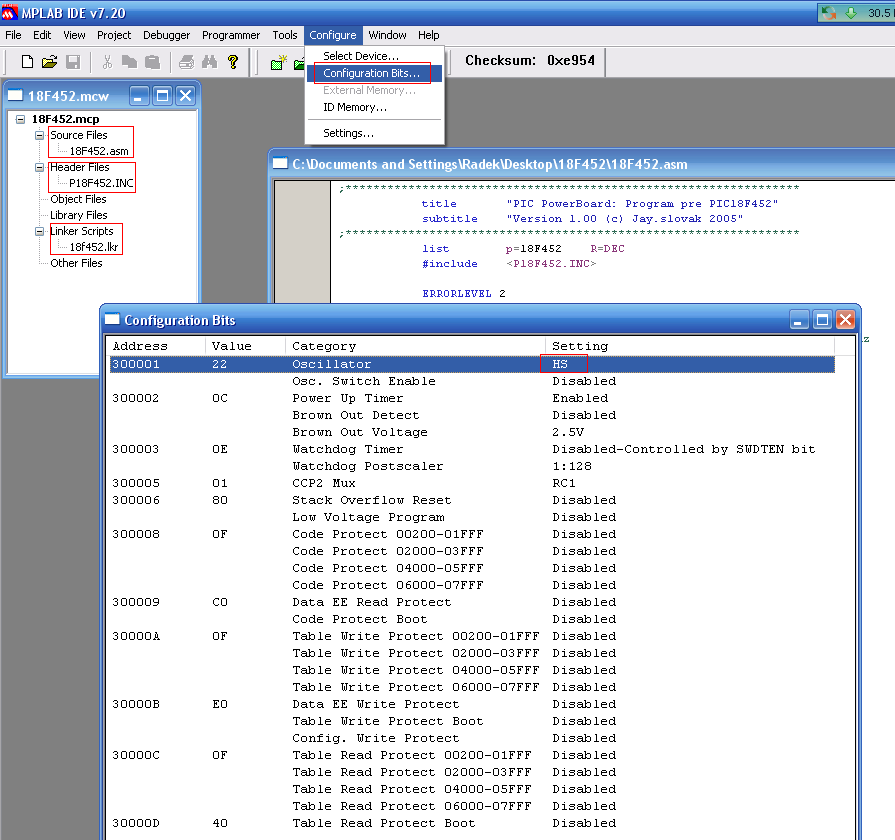Click the Enabled setting for Power Up Timer
This screenshot has width=895, height=840.
(x=580, y=398)
